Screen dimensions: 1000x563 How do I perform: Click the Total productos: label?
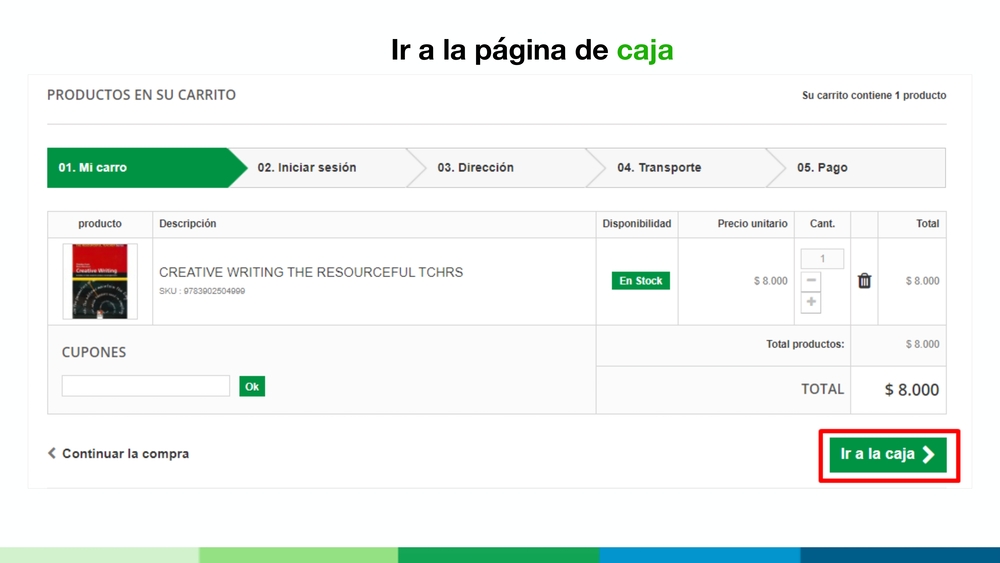pos(805,344)
